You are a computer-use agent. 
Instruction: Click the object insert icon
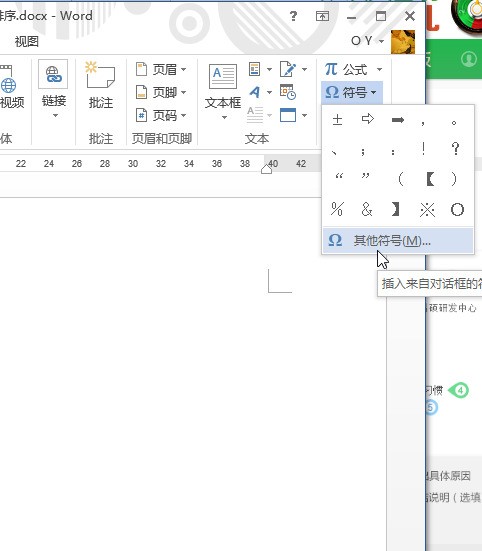[x=288, y=115]
